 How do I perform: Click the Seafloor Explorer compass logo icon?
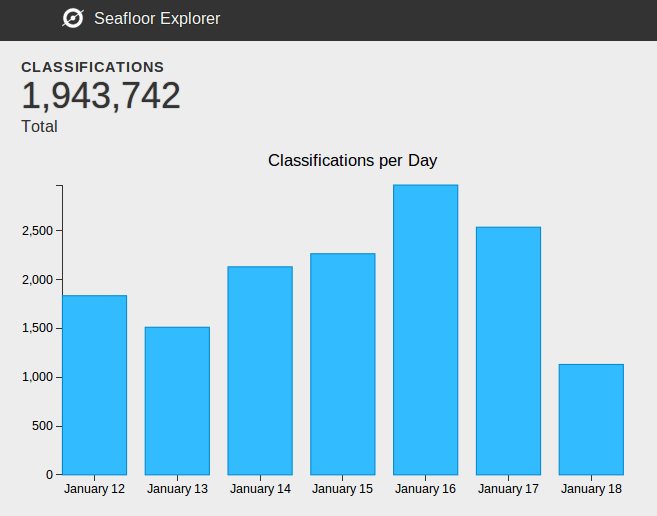tap(73, 18)
